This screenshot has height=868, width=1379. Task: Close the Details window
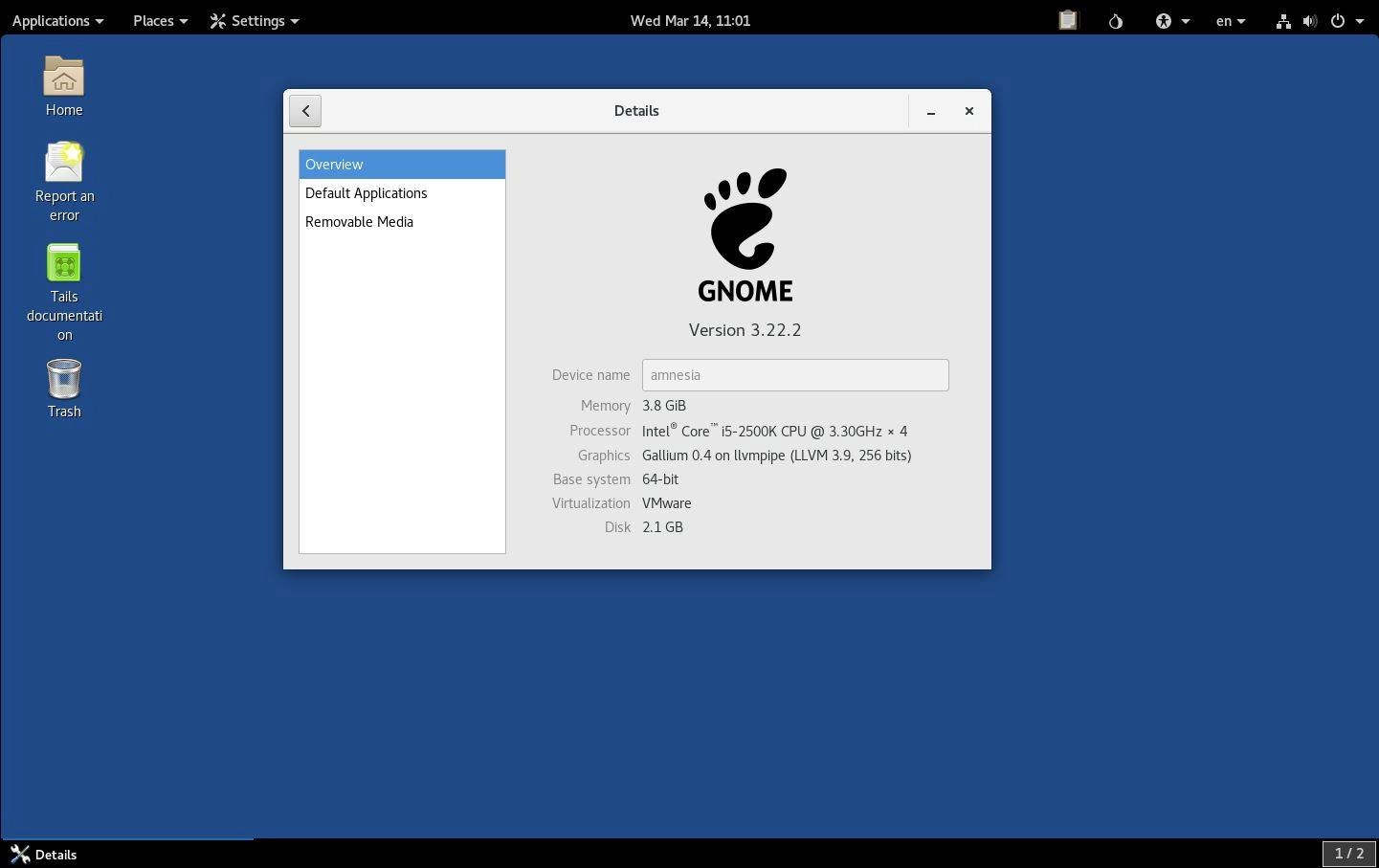click(968, 111)
